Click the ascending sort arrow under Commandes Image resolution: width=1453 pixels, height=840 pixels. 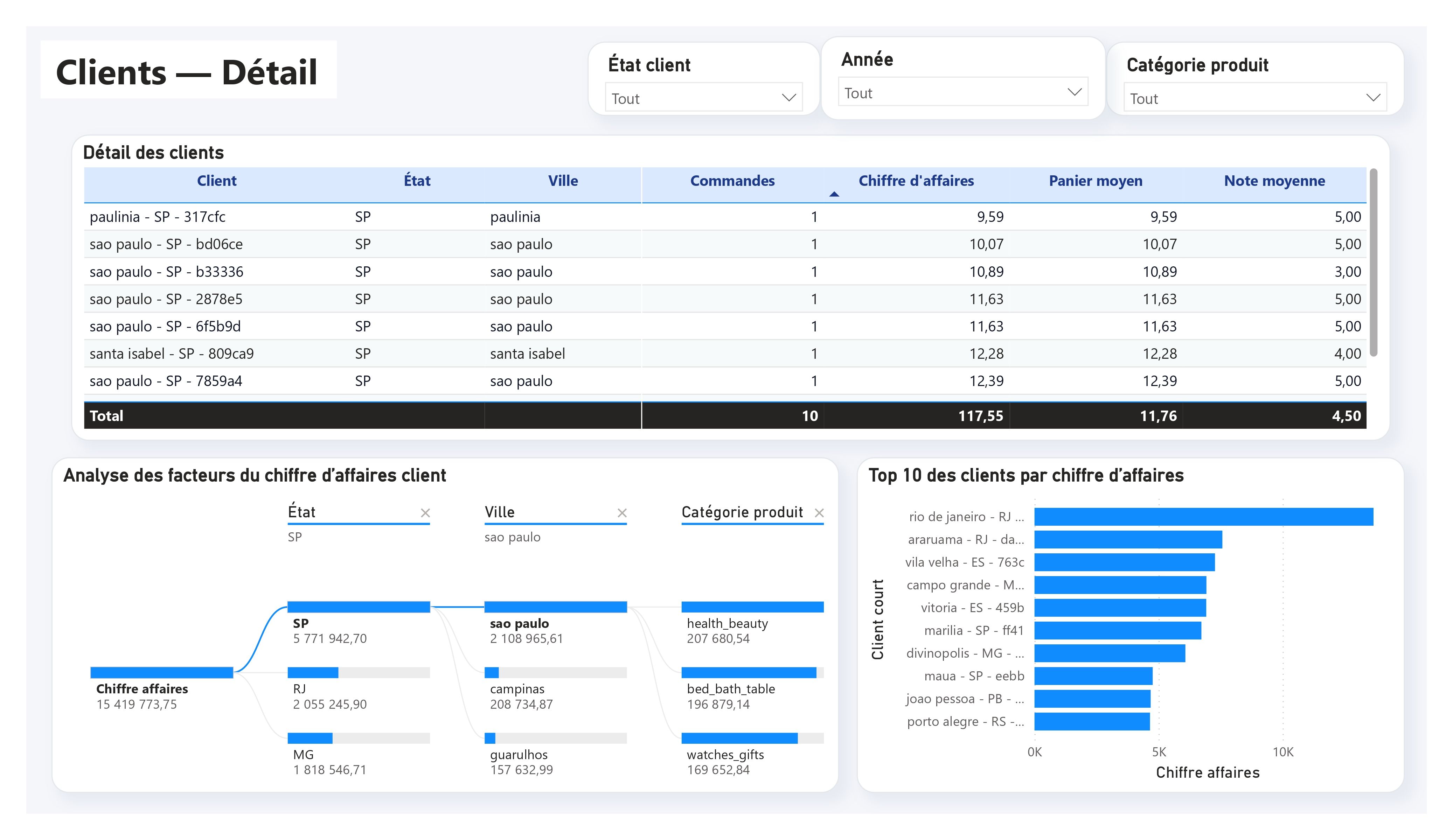834,194
